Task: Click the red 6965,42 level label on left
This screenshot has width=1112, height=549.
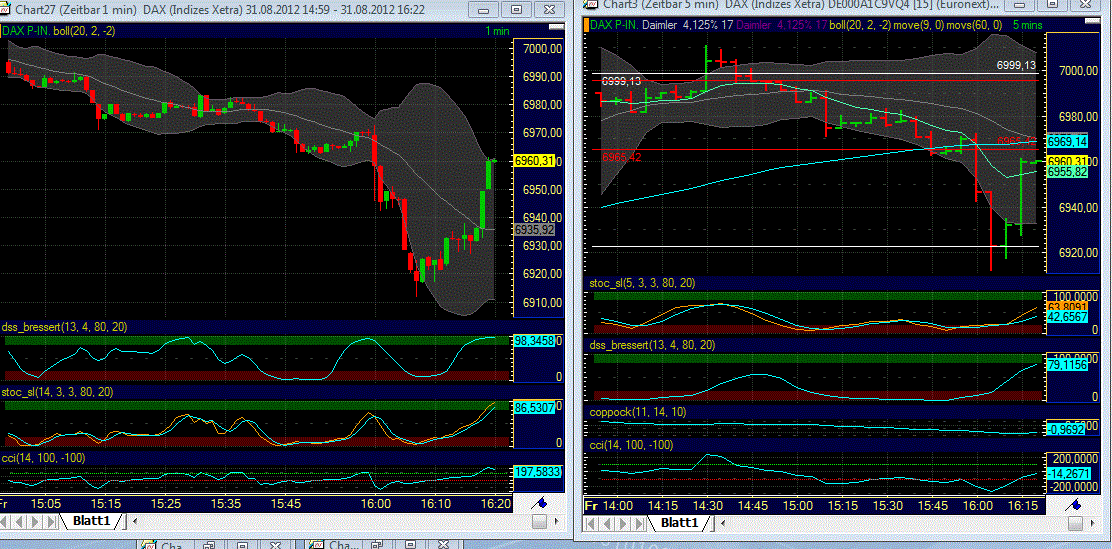Action: (x=622, y=157)
